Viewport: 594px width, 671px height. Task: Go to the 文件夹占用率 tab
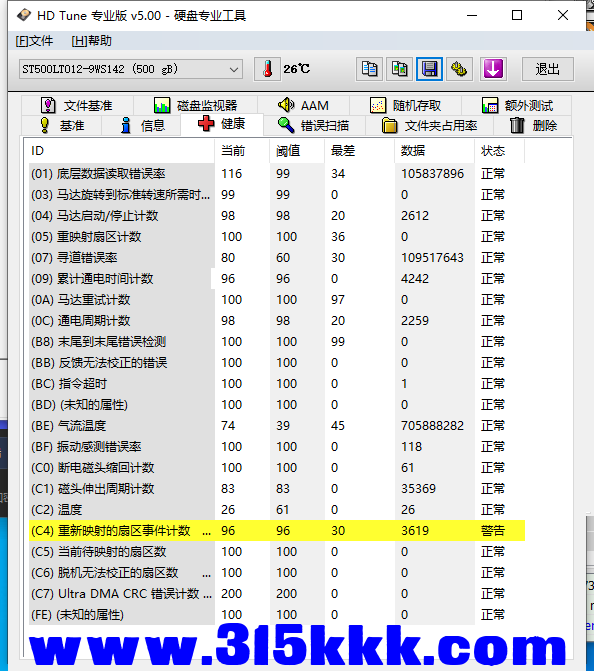[429, 125]
